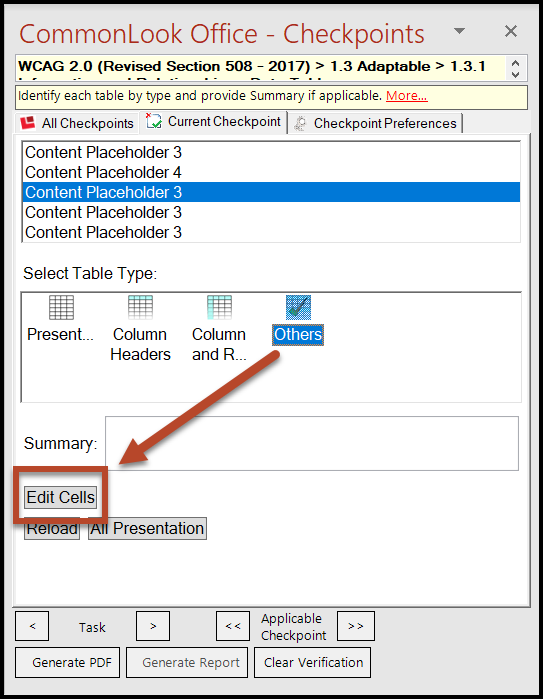This screenshot has height=699, width=543.
Task: Step down the checkpoint breadcrumb spinner
Action: [516, 74]
